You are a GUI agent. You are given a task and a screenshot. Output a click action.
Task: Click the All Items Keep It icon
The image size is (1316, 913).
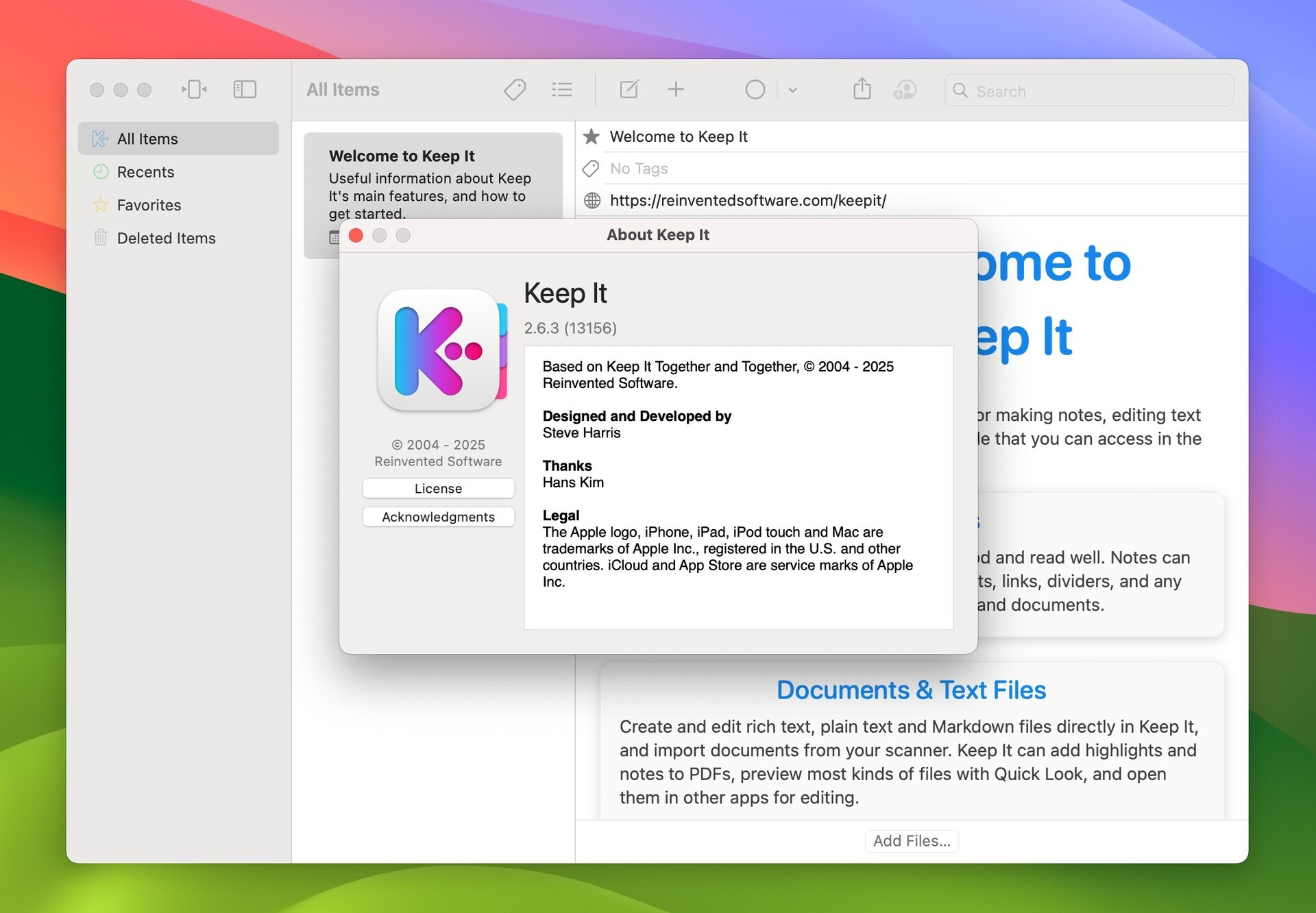[x=100, y=139]
